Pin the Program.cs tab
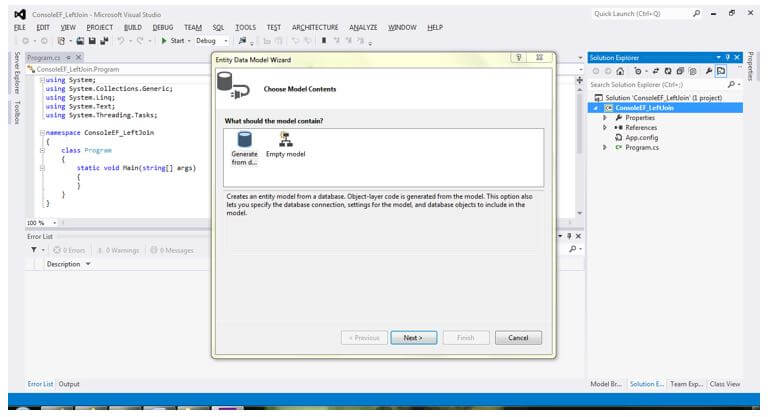 pos(68,57)
